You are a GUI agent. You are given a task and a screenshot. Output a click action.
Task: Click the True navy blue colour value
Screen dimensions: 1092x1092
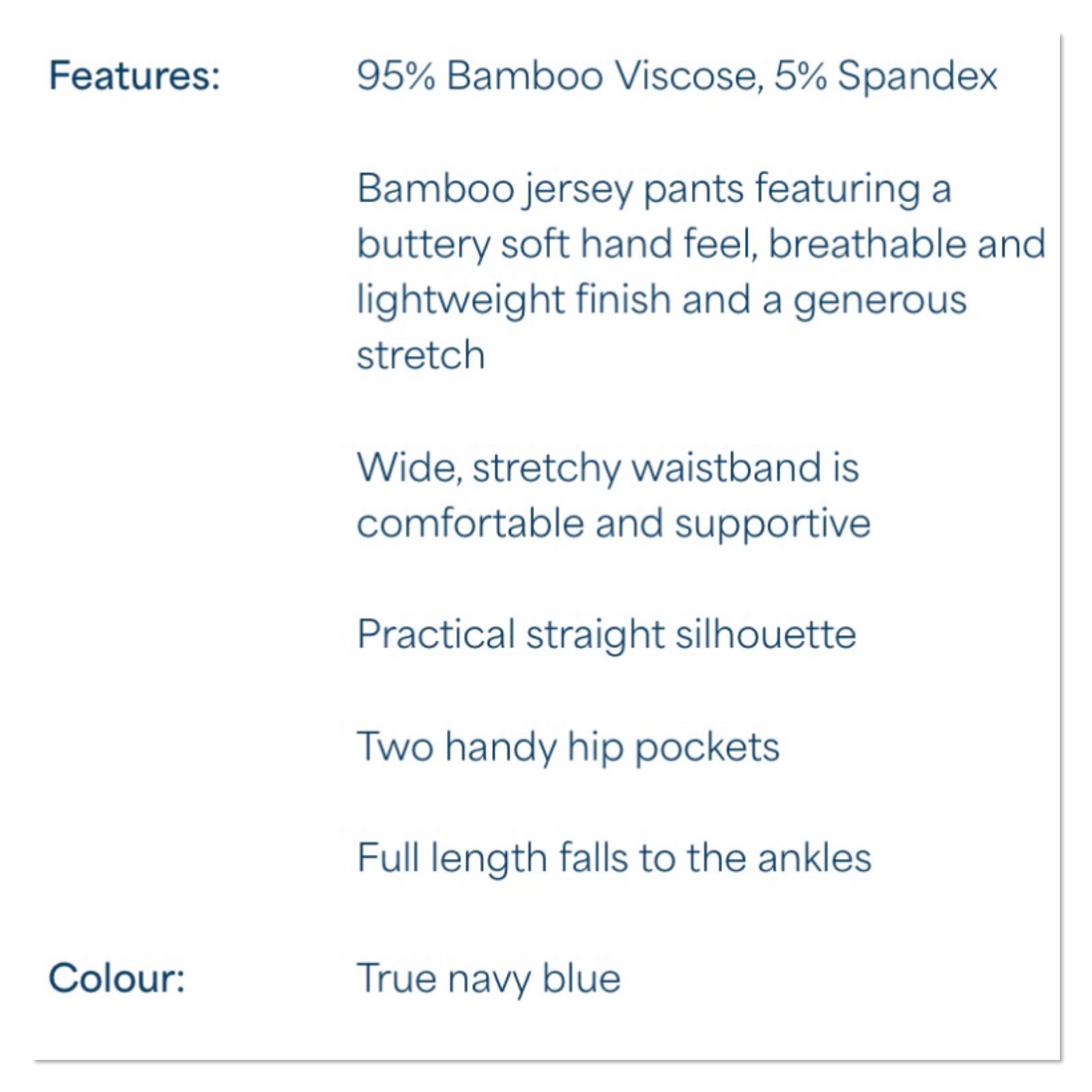[x=489, y=979]
